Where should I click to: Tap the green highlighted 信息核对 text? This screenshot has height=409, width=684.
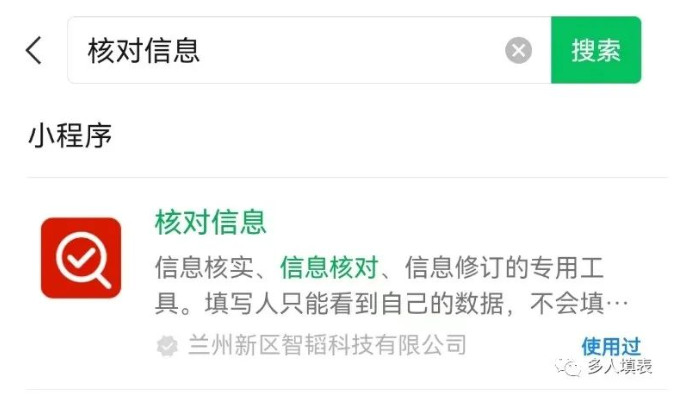329,267
